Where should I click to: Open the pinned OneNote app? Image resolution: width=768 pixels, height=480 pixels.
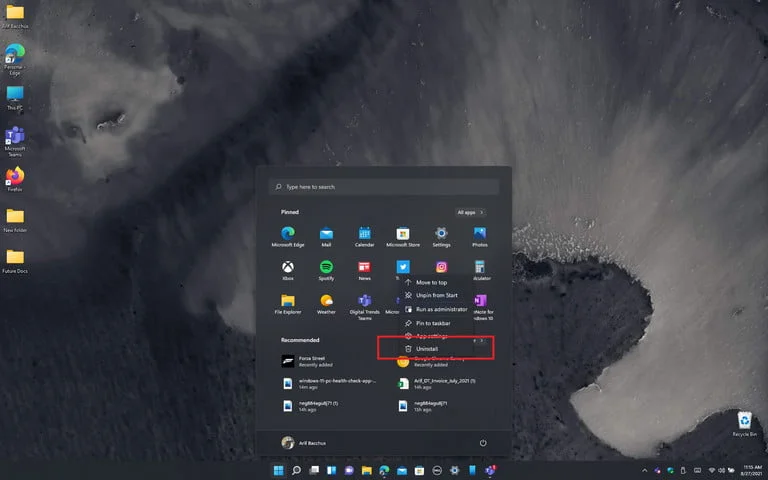[x=481, y=307]
